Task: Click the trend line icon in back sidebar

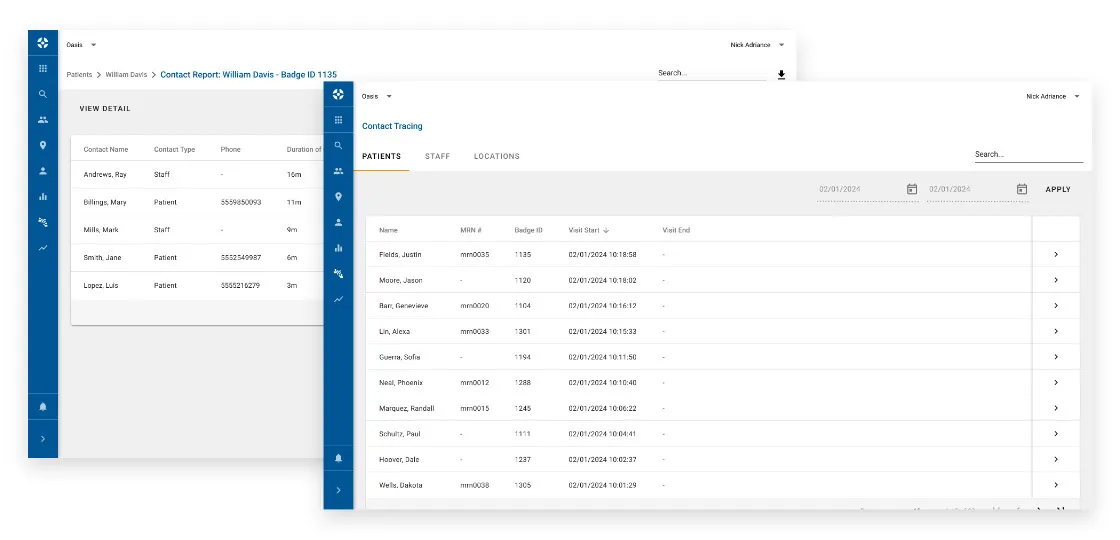Action: tap(43, 248)
